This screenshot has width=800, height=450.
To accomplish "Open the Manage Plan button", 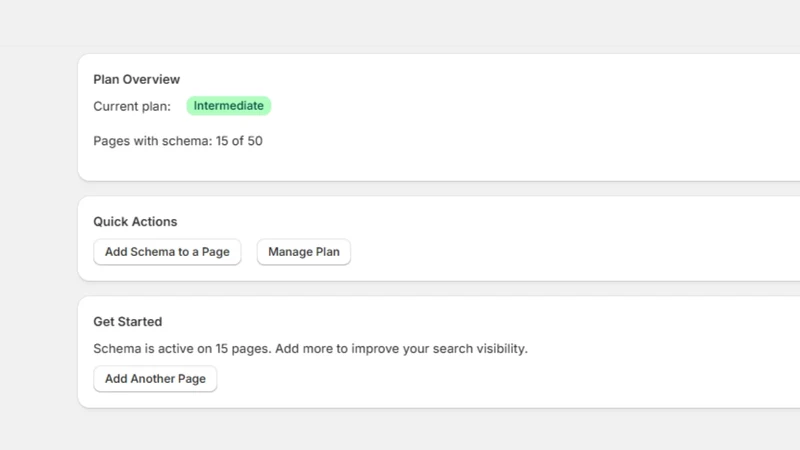I will click(304, 252).
